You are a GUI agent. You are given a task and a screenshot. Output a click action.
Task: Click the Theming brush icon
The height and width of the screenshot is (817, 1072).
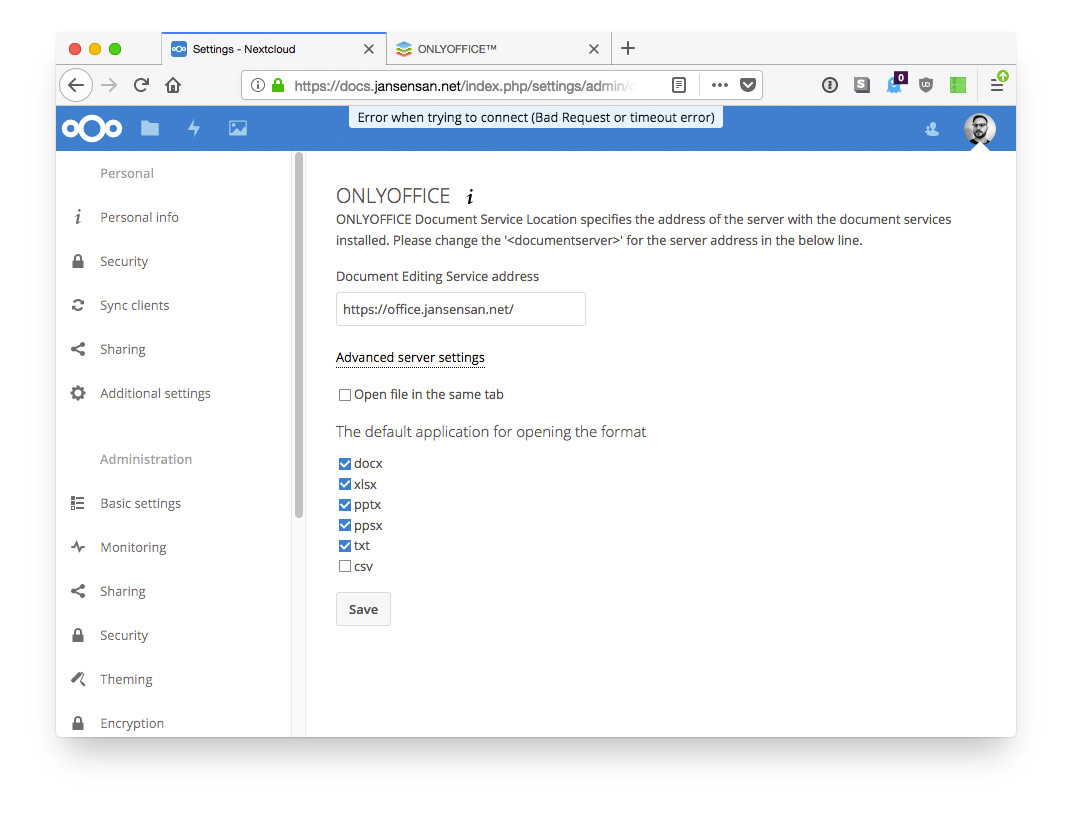point(78,679)
